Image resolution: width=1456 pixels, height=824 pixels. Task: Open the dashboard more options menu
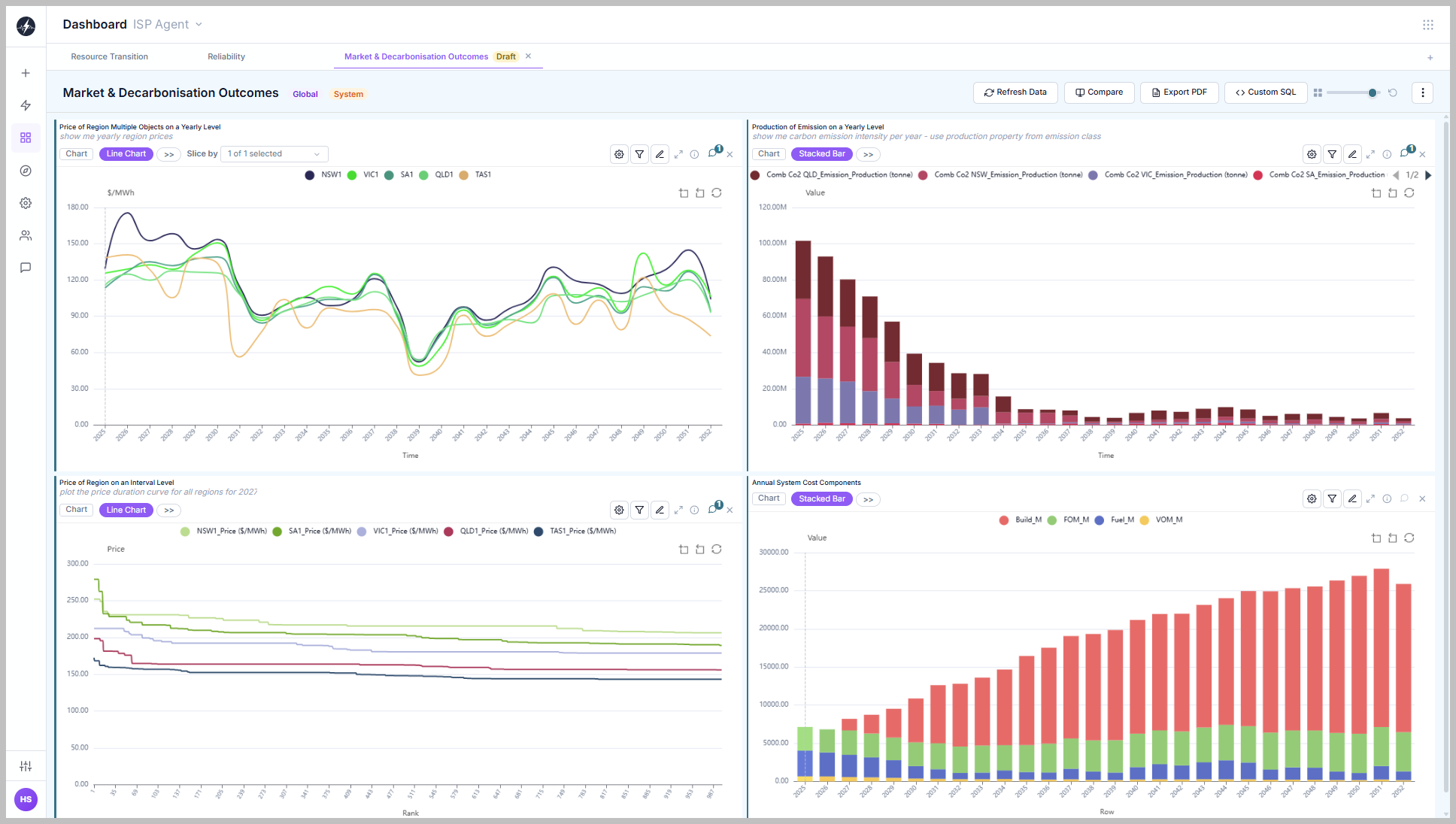[1422, 92]
